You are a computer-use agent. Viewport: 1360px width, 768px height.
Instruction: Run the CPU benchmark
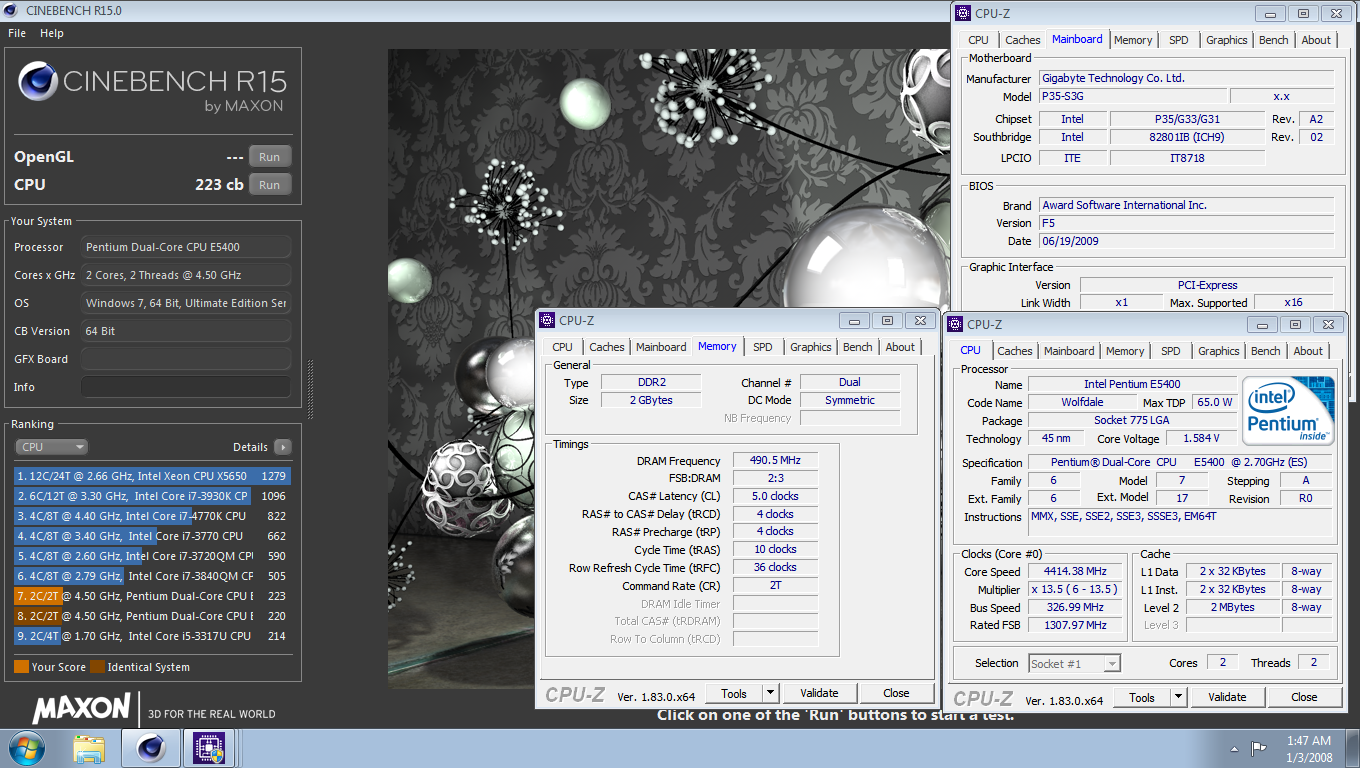(270, 185)
